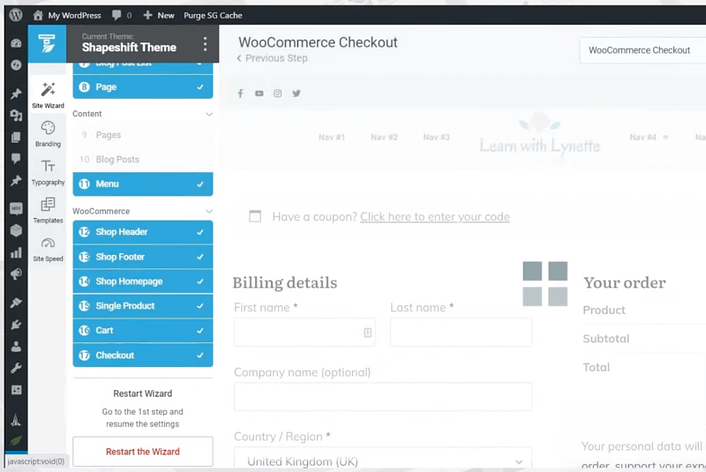Click My WordPress site name
Viewport: 706px width, 472px height.
click(x=74, y=15)
